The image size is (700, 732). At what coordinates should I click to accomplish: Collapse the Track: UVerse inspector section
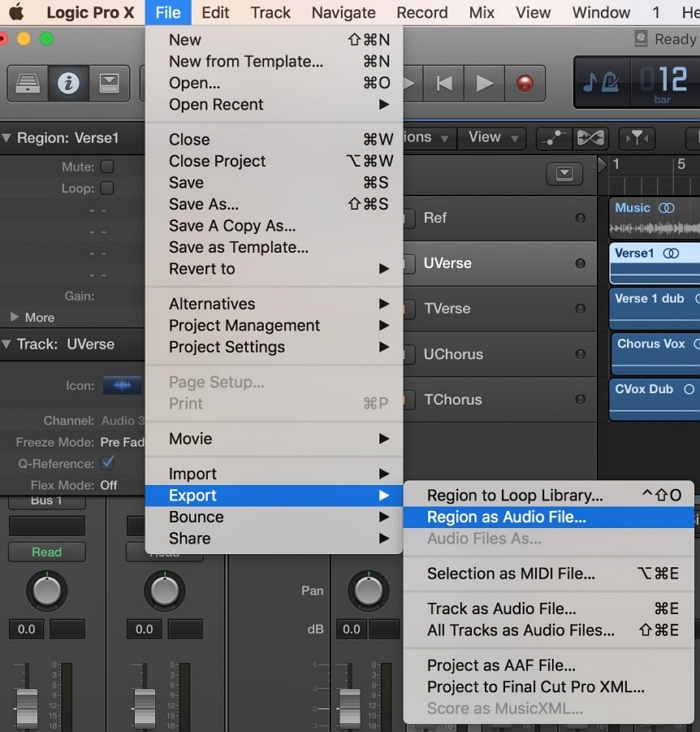pos(7,344)
